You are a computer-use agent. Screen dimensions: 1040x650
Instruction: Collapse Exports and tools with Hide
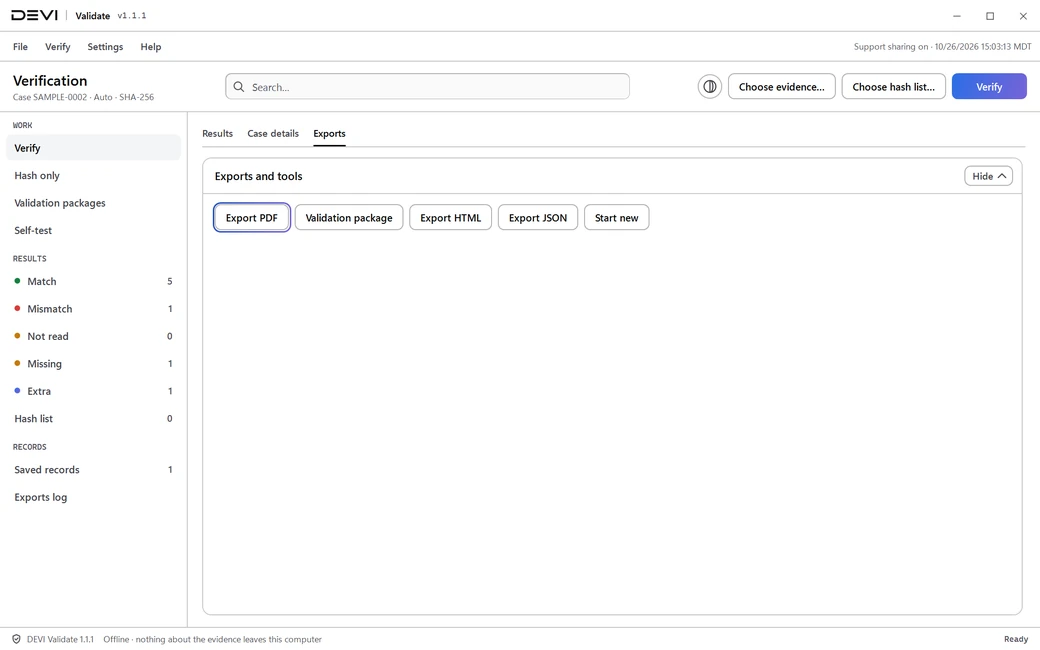tap(988, 176)
